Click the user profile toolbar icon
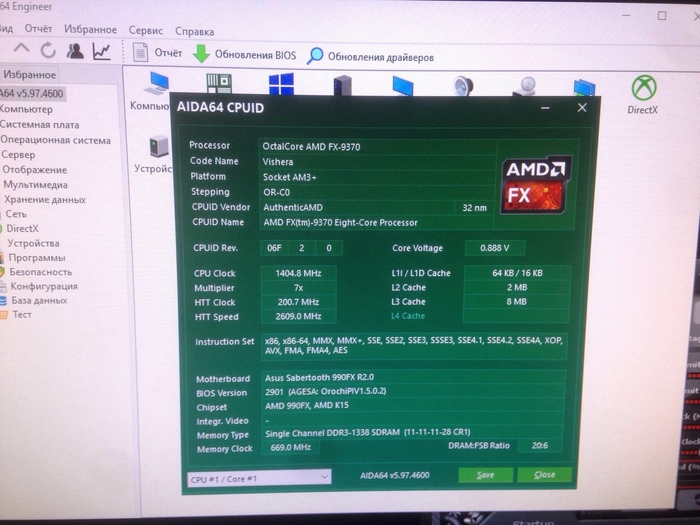 coord(75,50)
